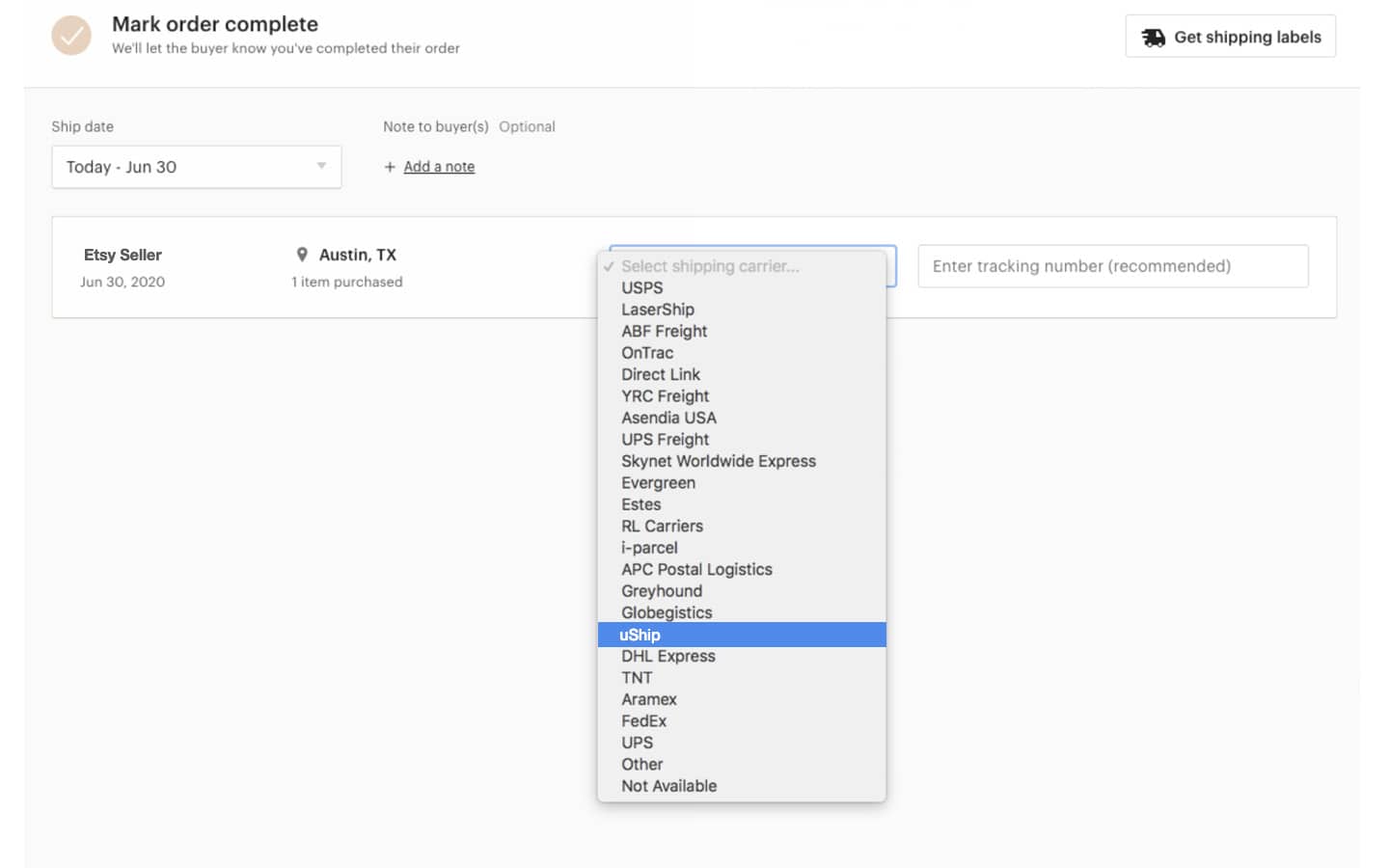Open the Add a note link
This screenshot has height=868, width=1389.
439,166
